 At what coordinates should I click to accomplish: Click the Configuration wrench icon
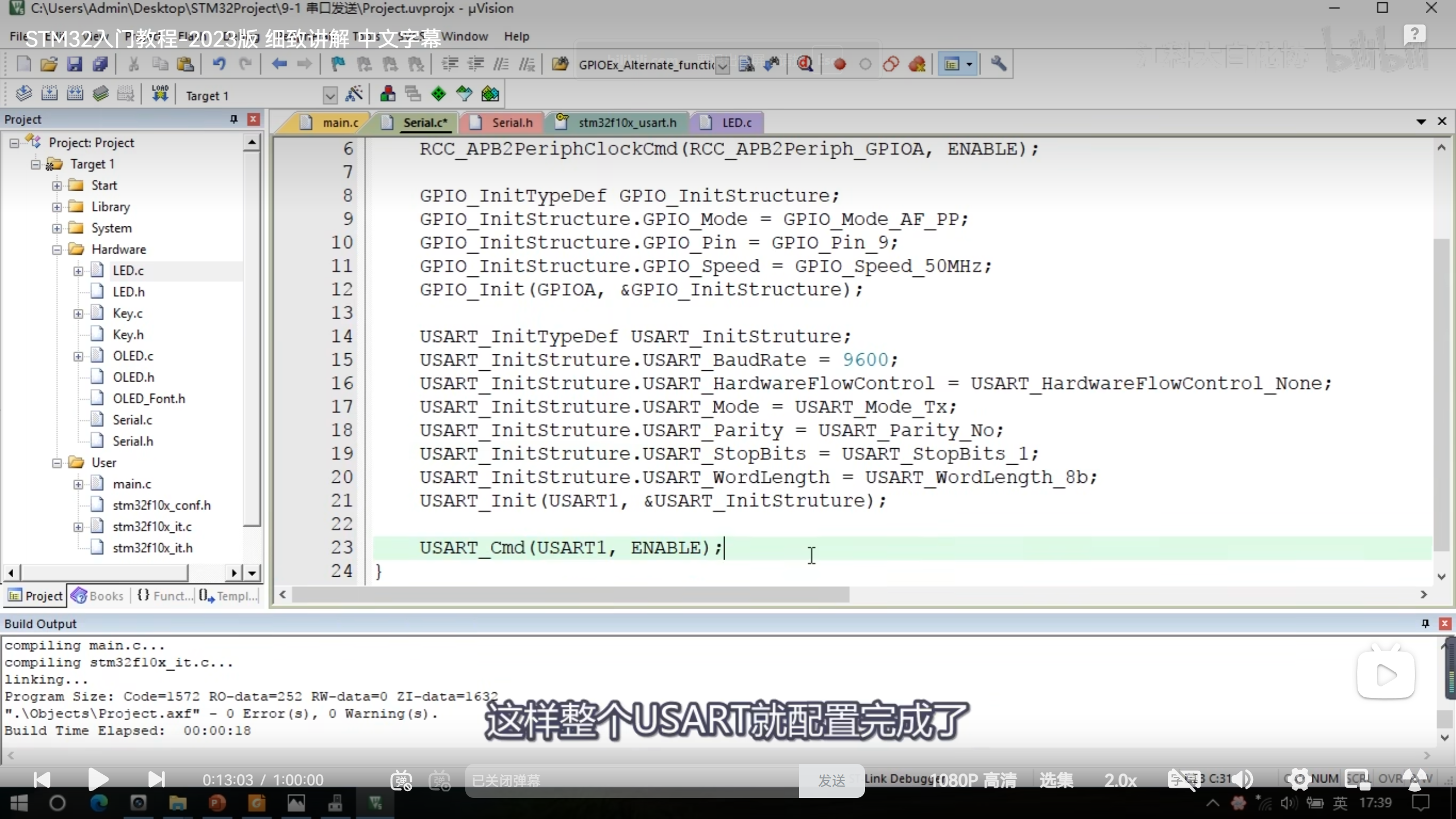tap(999, 64)
